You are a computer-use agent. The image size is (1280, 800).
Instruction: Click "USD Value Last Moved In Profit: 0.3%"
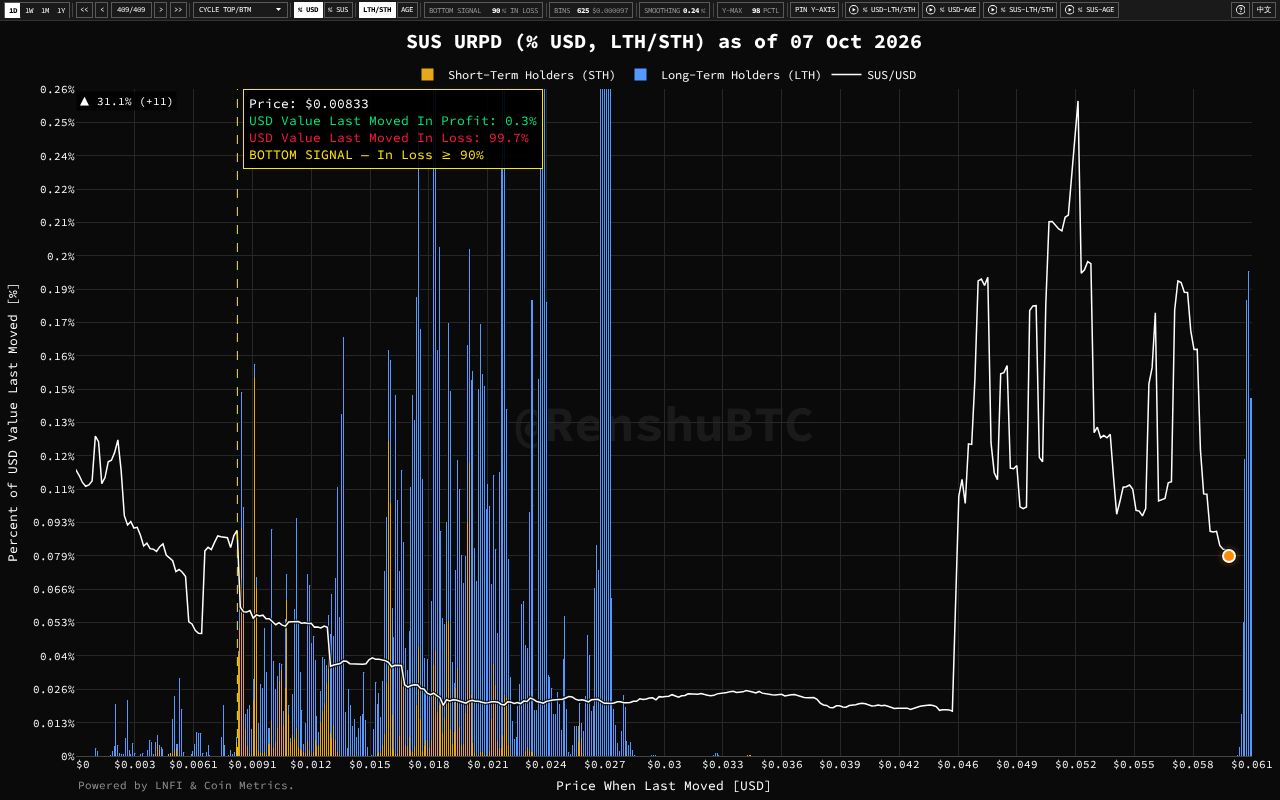pos(393,120)
